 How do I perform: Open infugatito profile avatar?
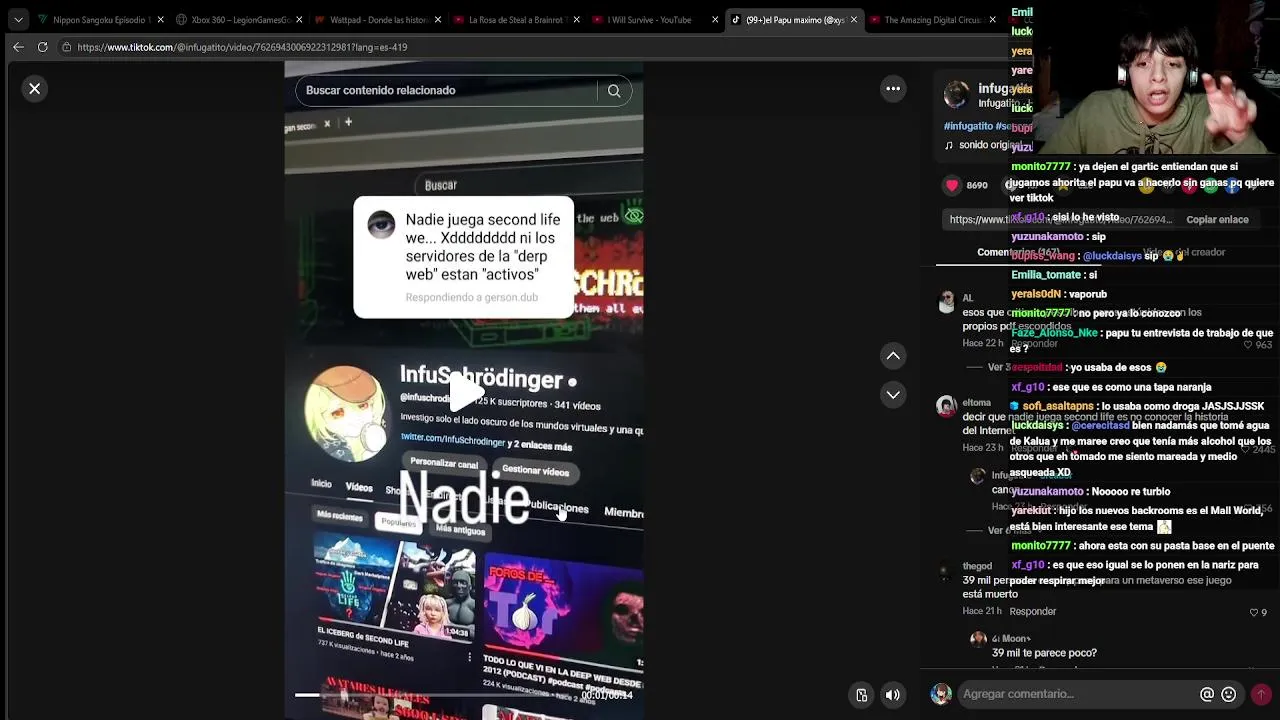(x=956, y=95)
